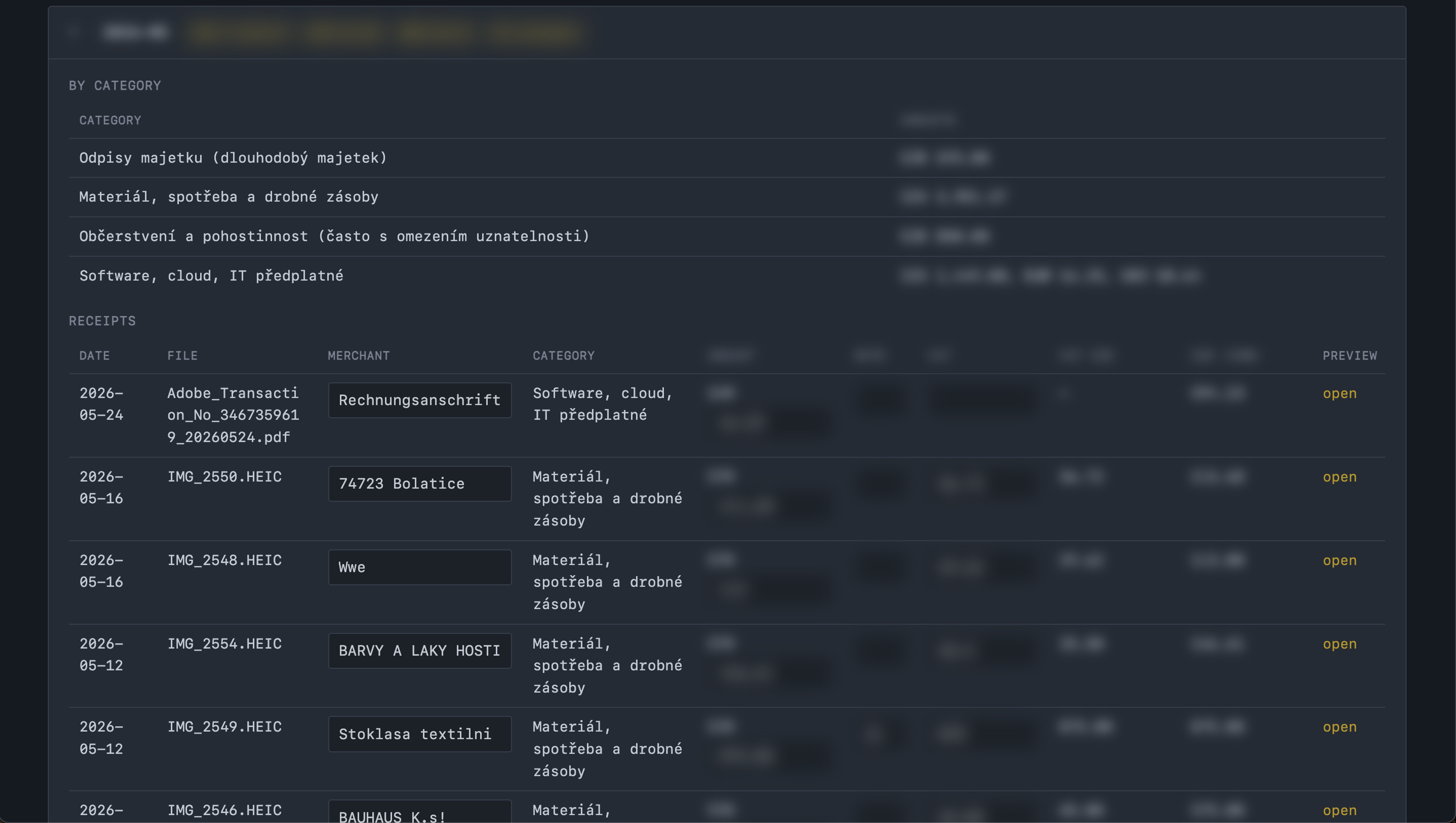Screen dimensions: 1456x823
Task: Open preview for IMG_2548.HEIC receipt
Action: [x=1339, y=561]
